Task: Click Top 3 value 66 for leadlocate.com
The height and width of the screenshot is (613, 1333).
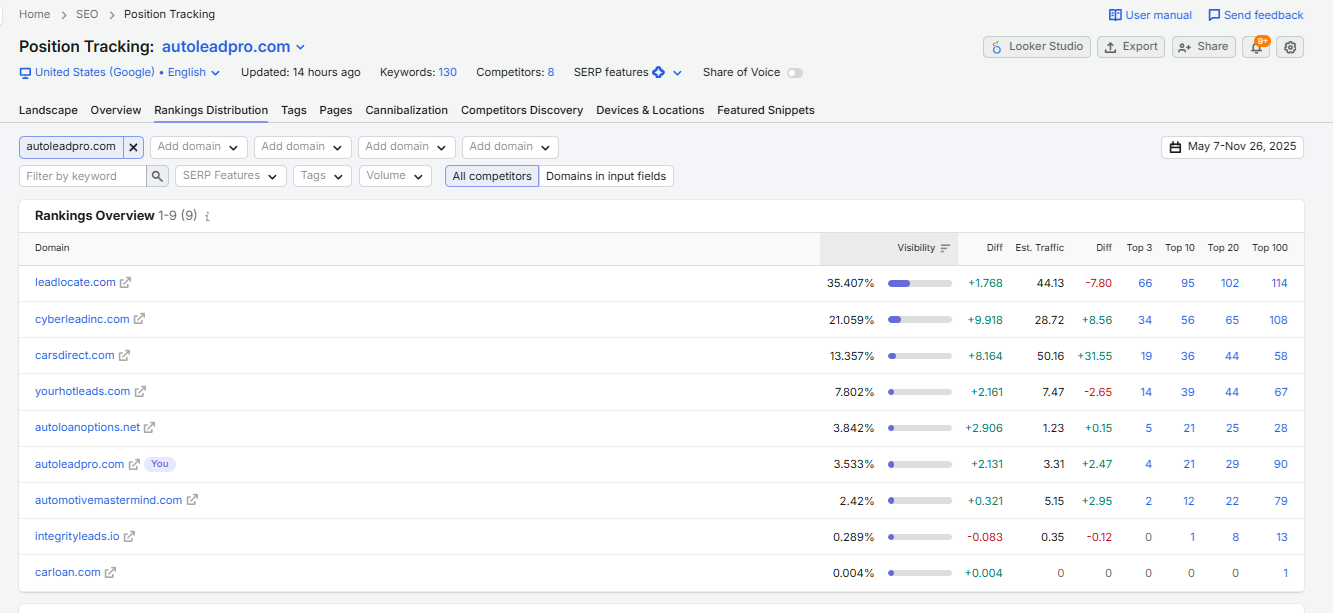Action: pyautogui.click(x=1145, y=283)
